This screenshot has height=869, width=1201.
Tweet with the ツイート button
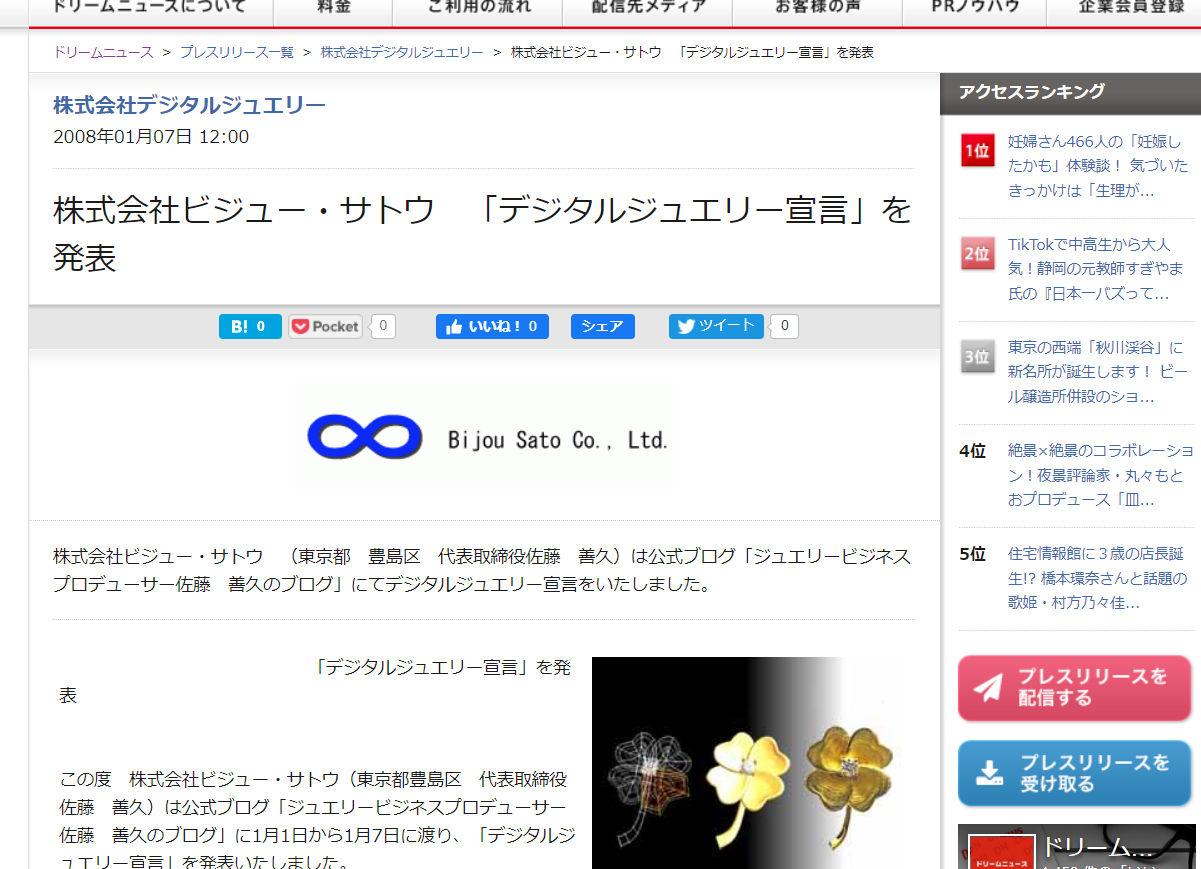(x=716, y=326)
